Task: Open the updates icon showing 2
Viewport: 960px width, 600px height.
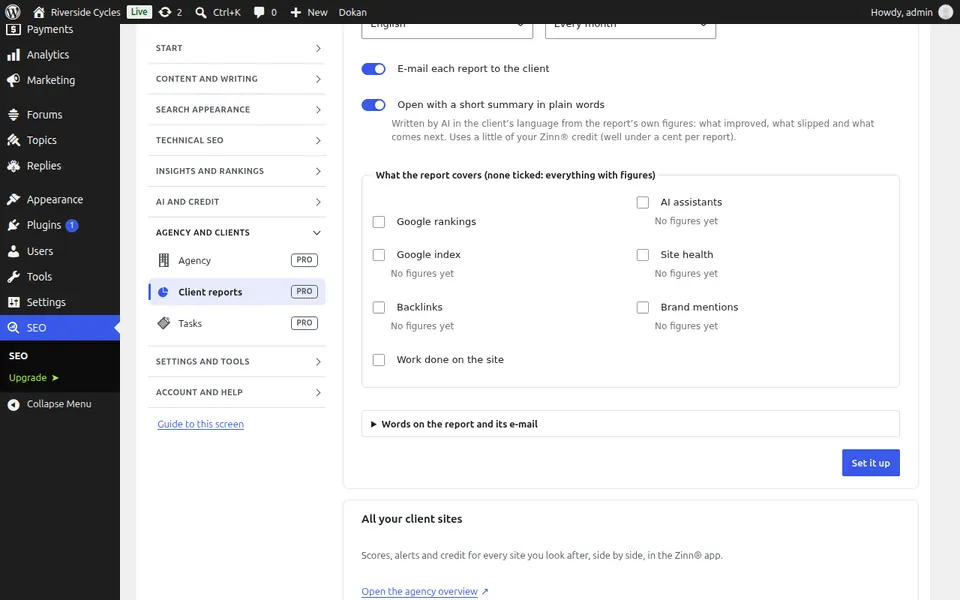Action: click(165, 12)
